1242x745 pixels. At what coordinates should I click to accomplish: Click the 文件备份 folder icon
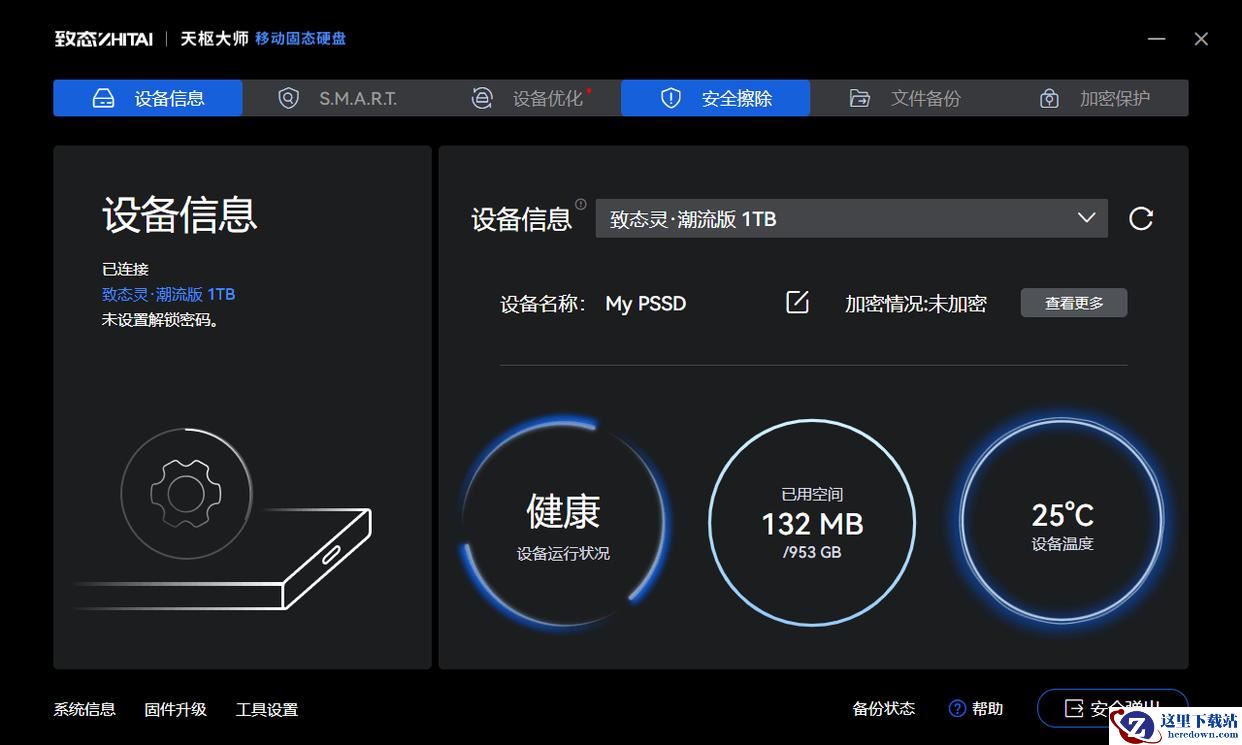coord(859,98)
